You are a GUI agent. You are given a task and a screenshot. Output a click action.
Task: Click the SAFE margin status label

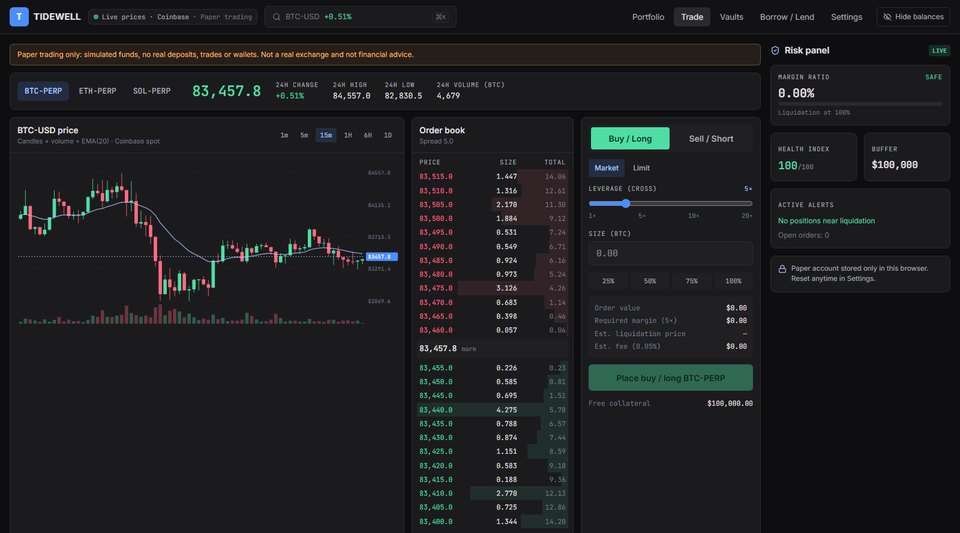click(x=934, y=77)
